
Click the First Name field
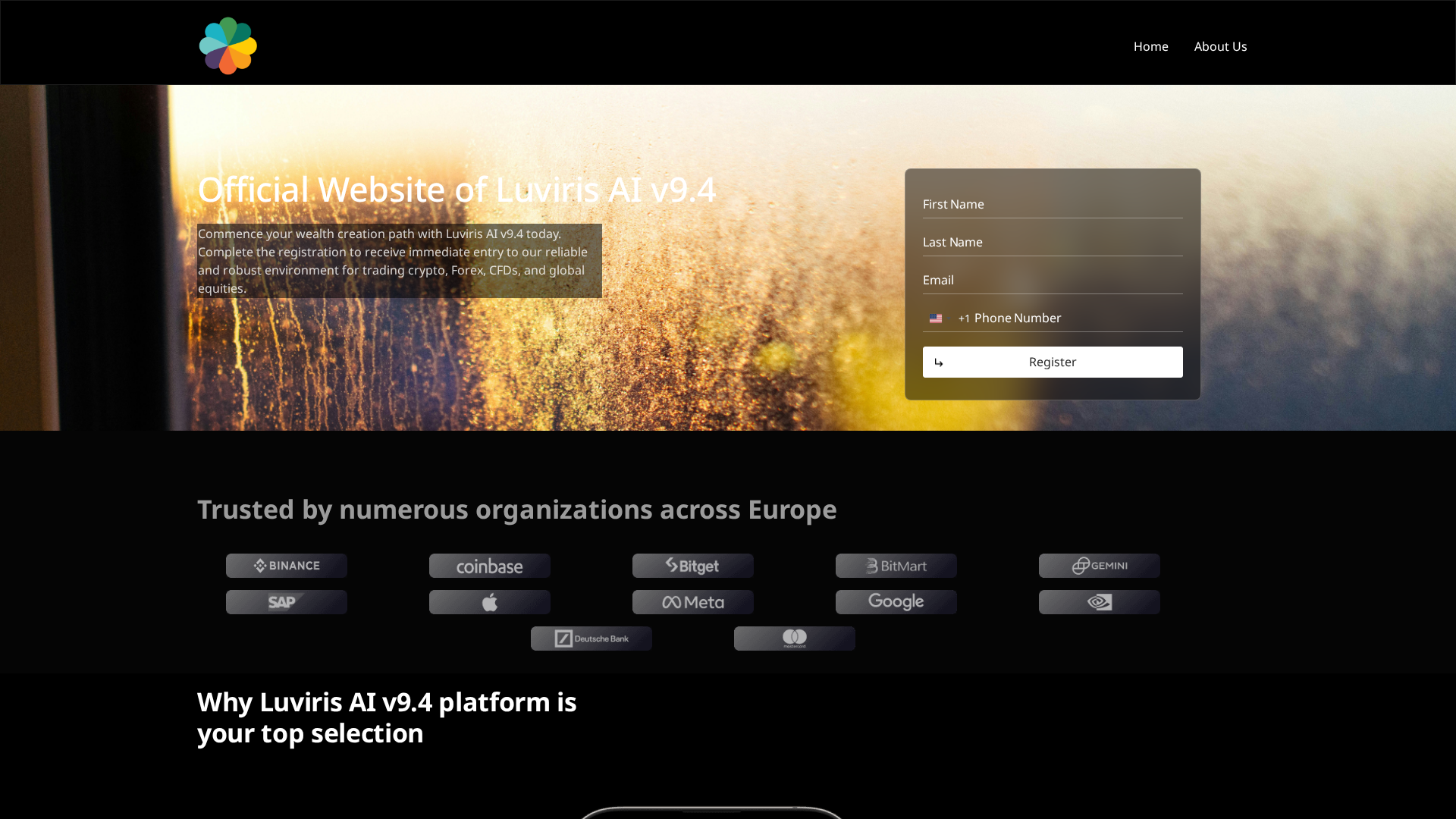click(1052, 204)
